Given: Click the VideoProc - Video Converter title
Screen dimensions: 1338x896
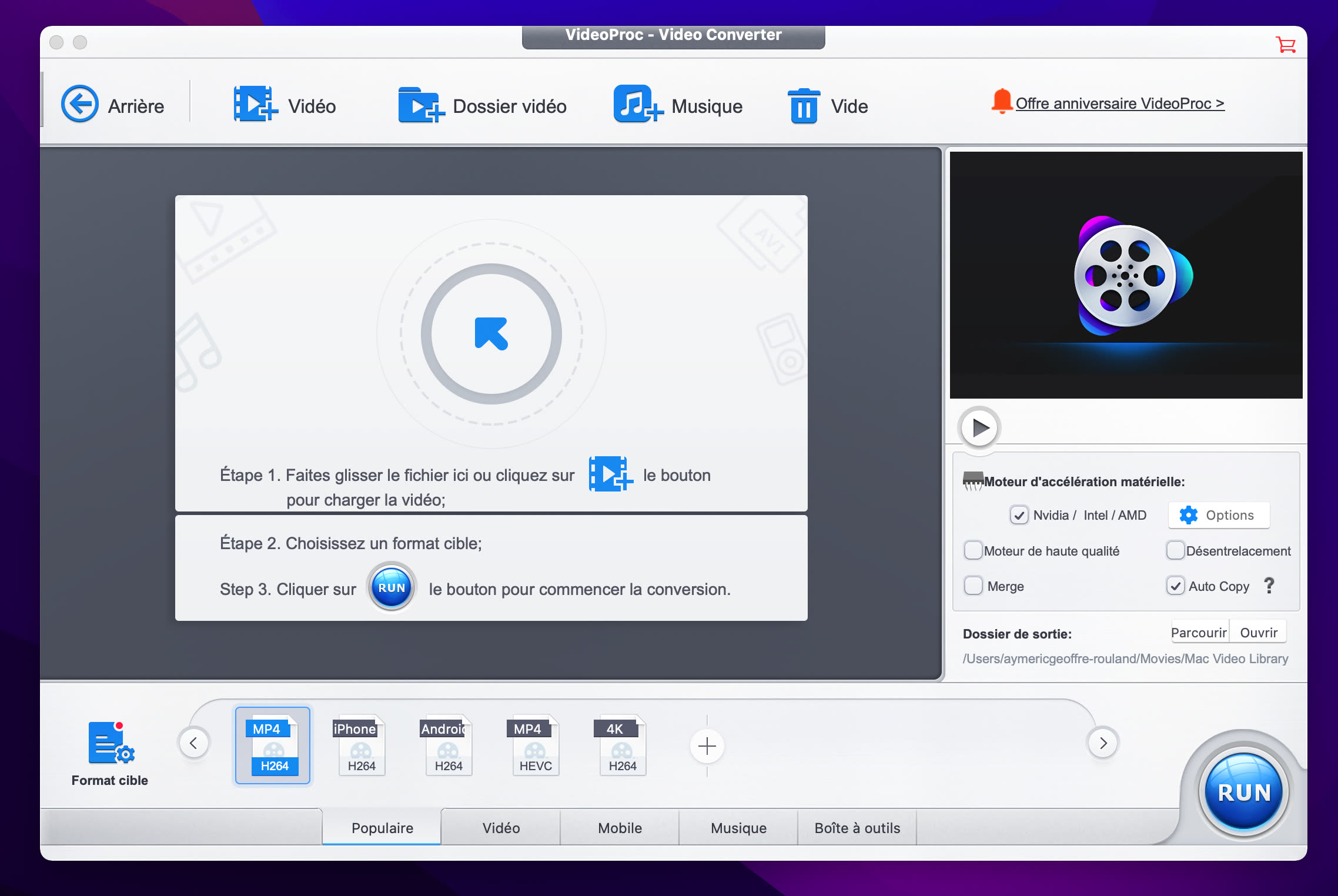Looking at the screenshot, I should 673,35.
